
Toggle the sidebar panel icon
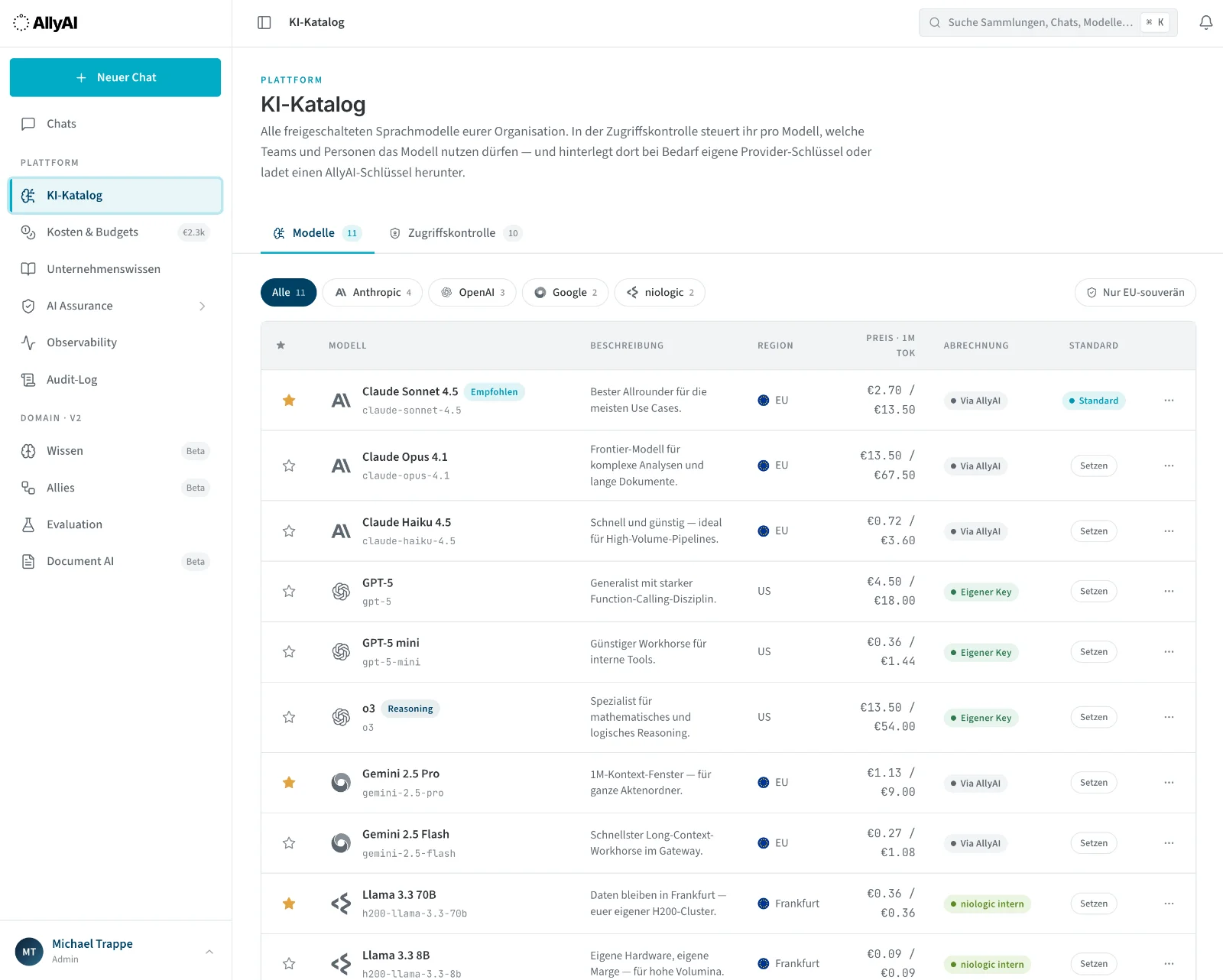click(x=264, y=23)
